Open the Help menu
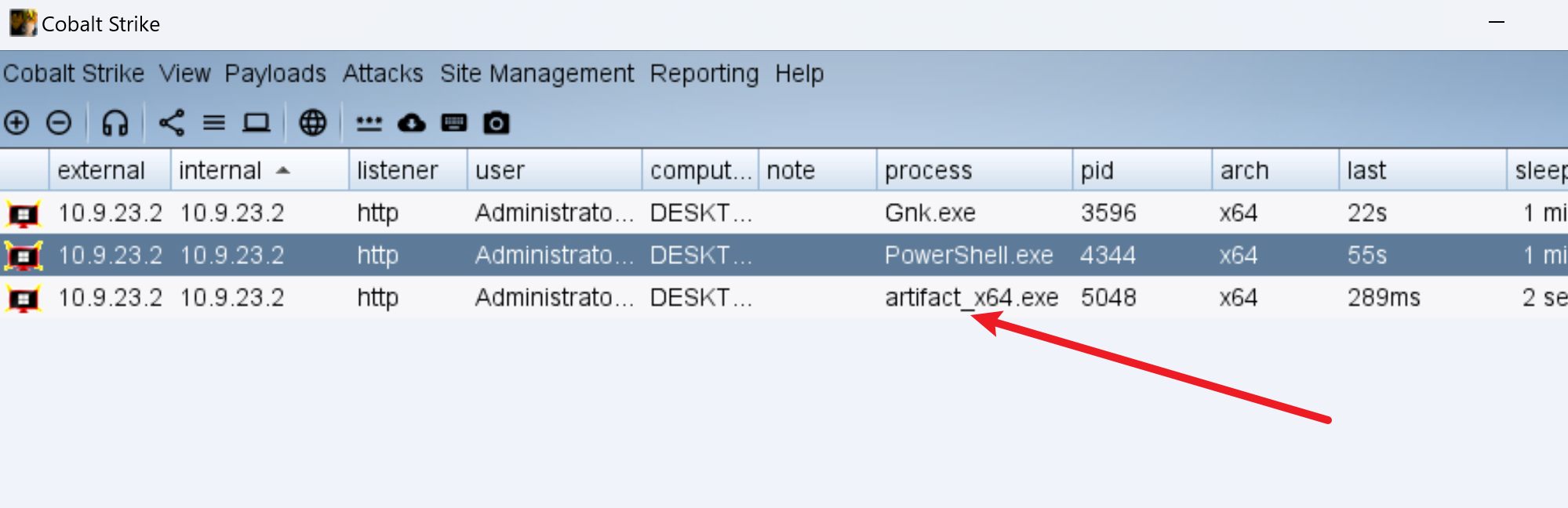The height and width of the screenshot is (508, 1568). point(799,74)
